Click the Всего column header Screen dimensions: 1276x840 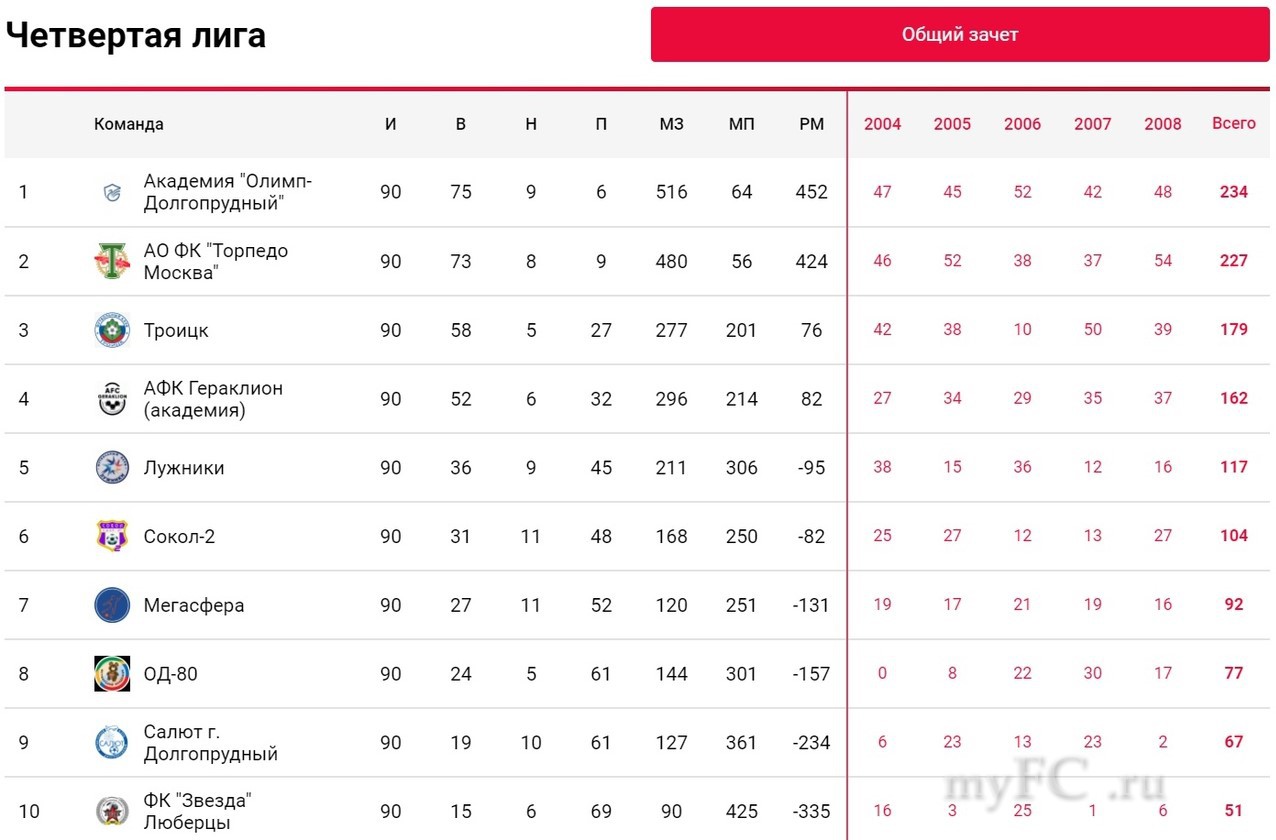1233,123
